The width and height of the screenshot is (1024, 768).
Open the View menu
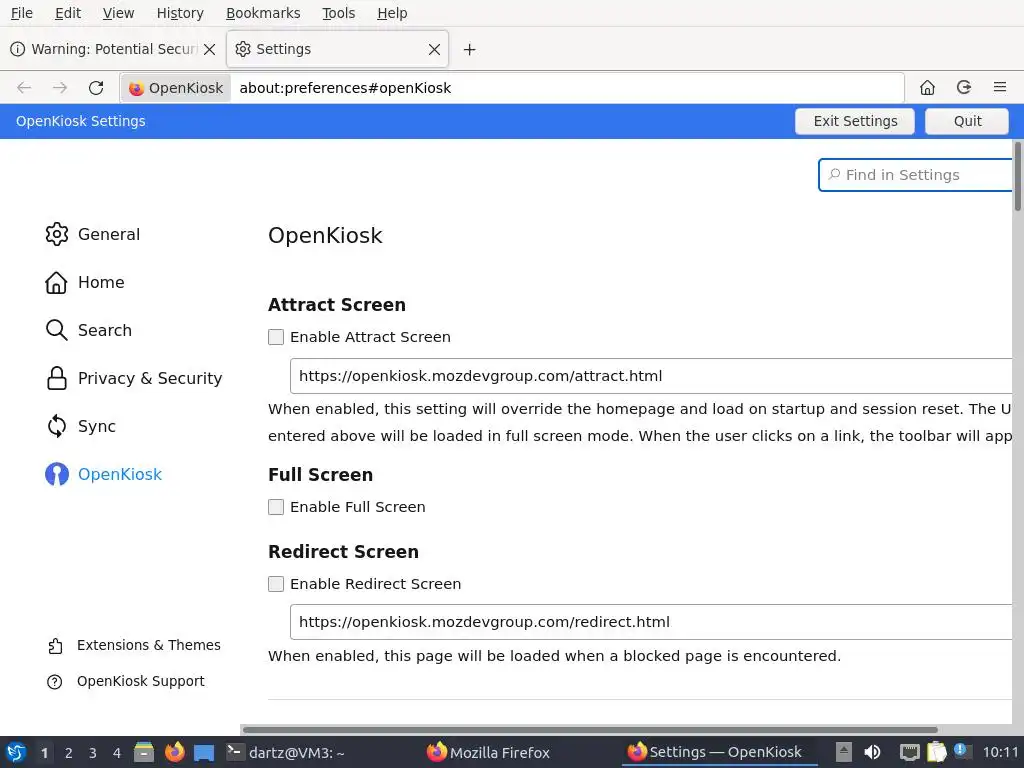tap(118, 13)
